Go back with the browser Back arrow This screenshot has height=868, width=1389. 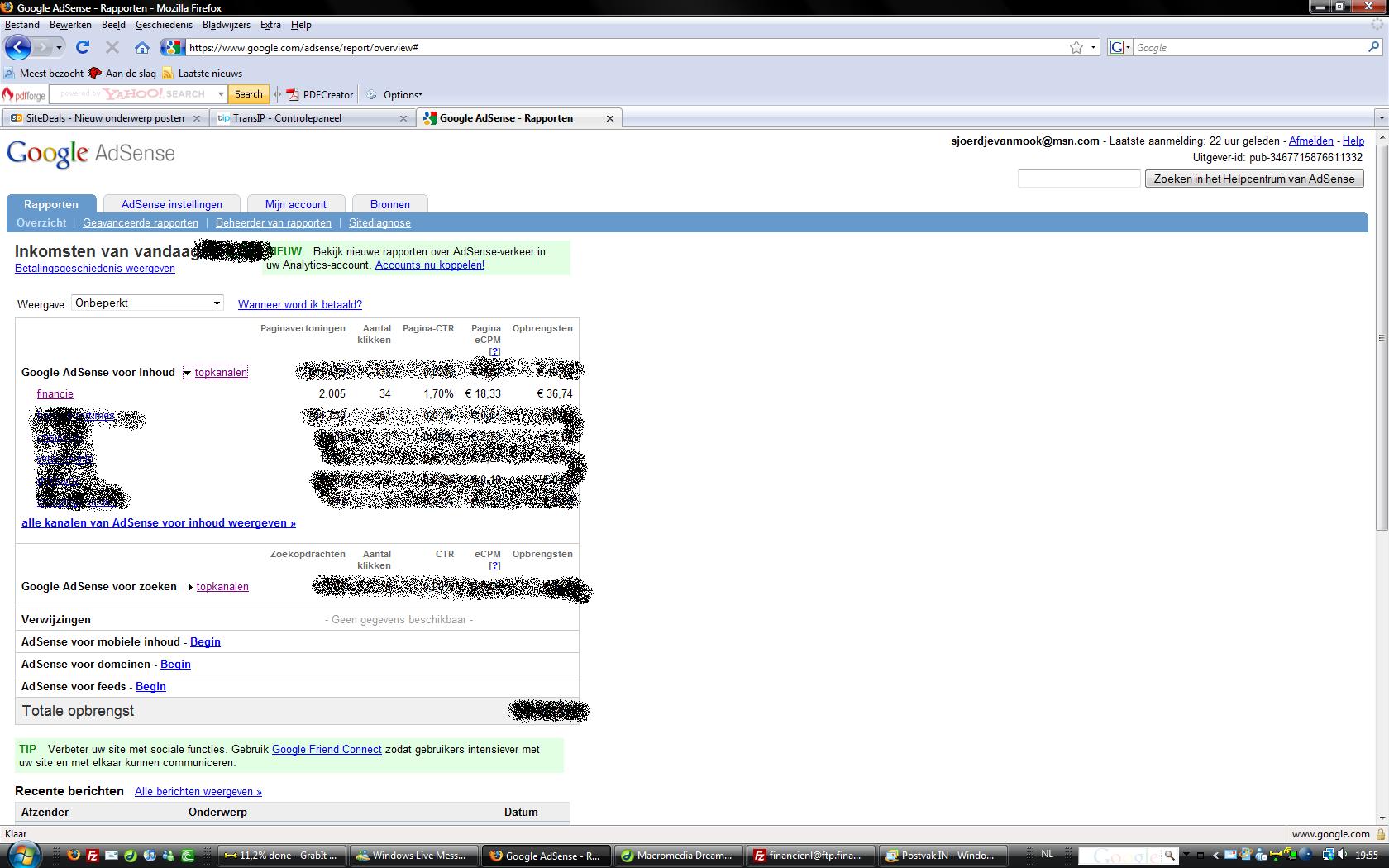17,47
